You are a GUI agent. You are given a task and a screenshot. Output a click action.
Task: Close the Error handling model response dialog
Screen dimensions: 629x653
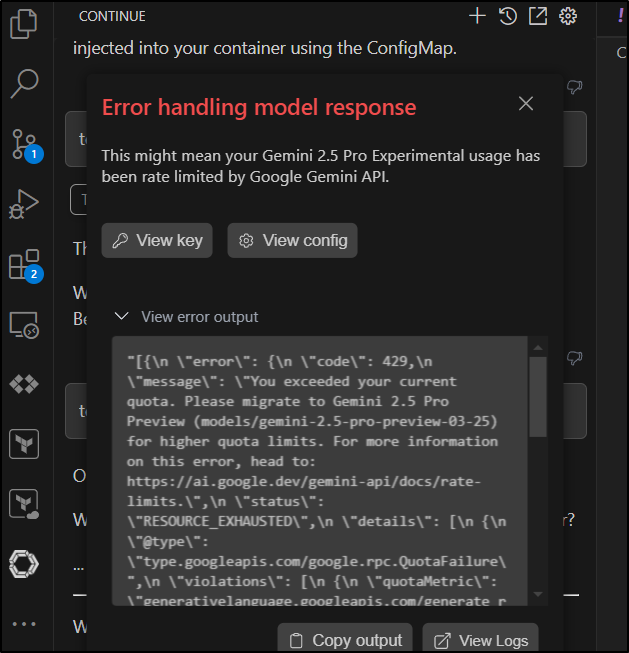pos(526,103)
